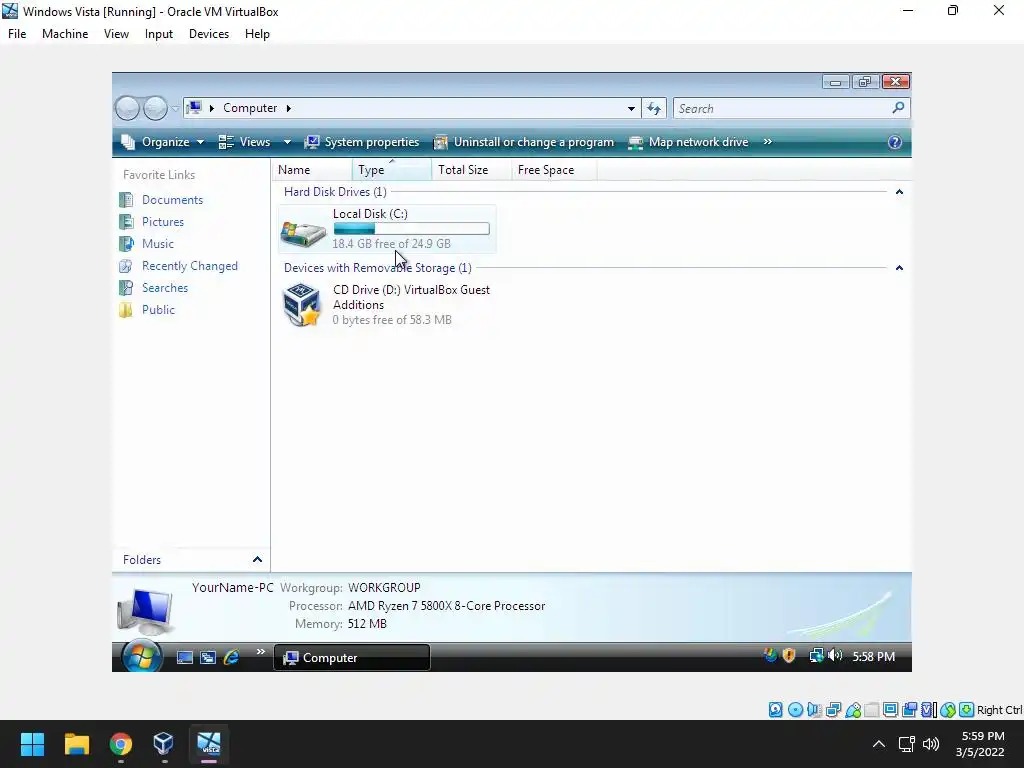Click Local Disk (C:) usage bar
This screenshot has height=768, width=1024.
pyautogui.click(x=411, y=229)
